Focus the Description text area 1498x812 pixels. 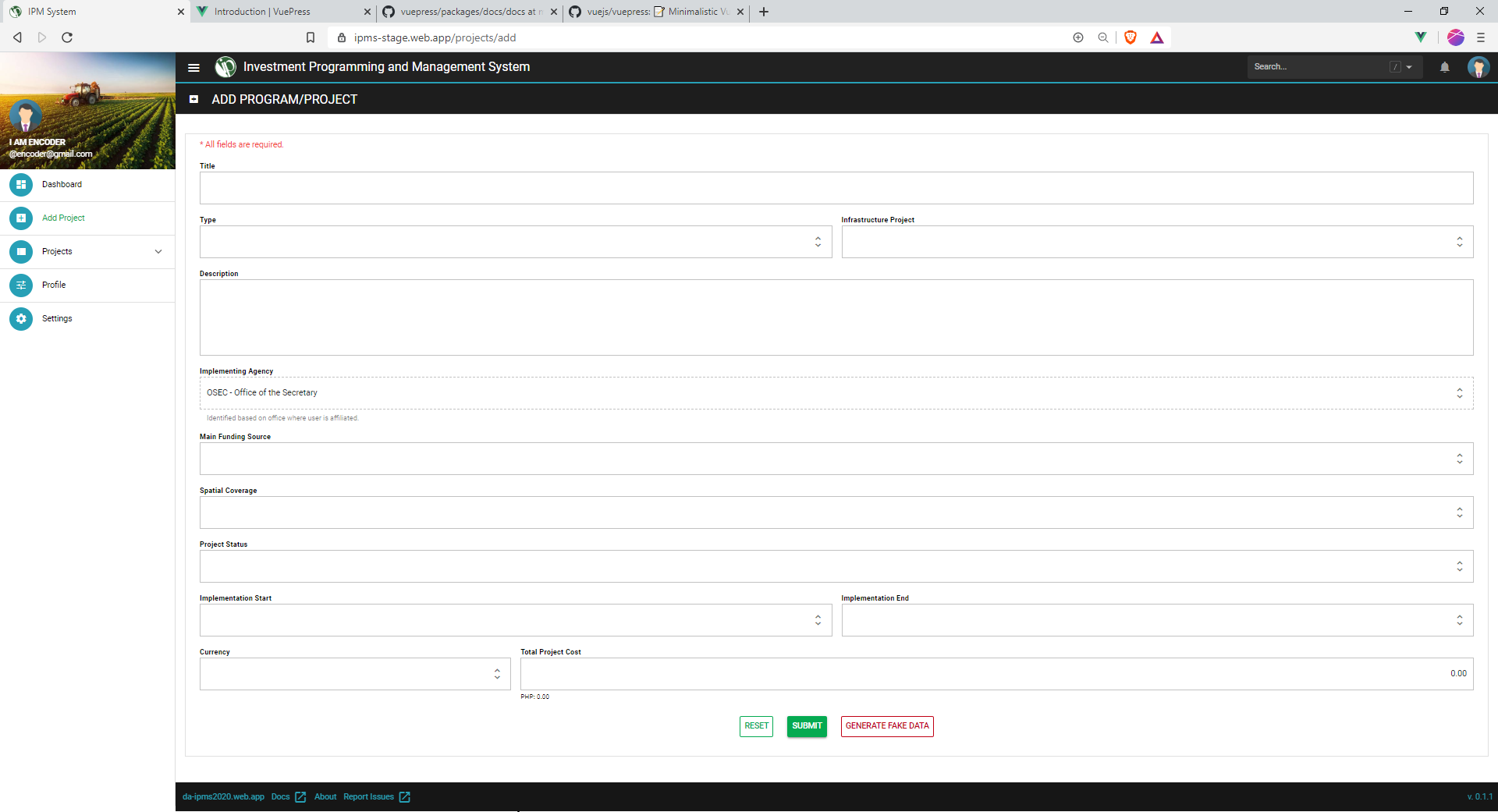tap(836, 317)
